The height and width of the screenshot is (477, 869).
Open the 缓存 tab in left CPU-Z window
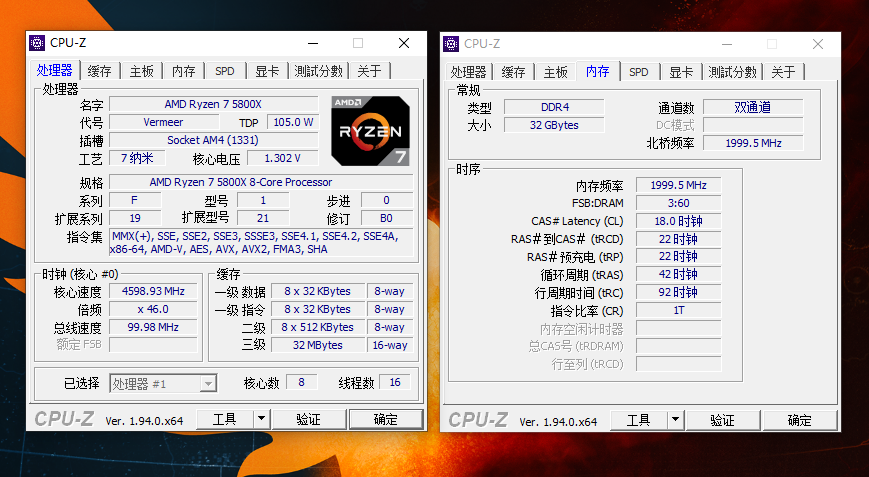click(x=100, y=71)
